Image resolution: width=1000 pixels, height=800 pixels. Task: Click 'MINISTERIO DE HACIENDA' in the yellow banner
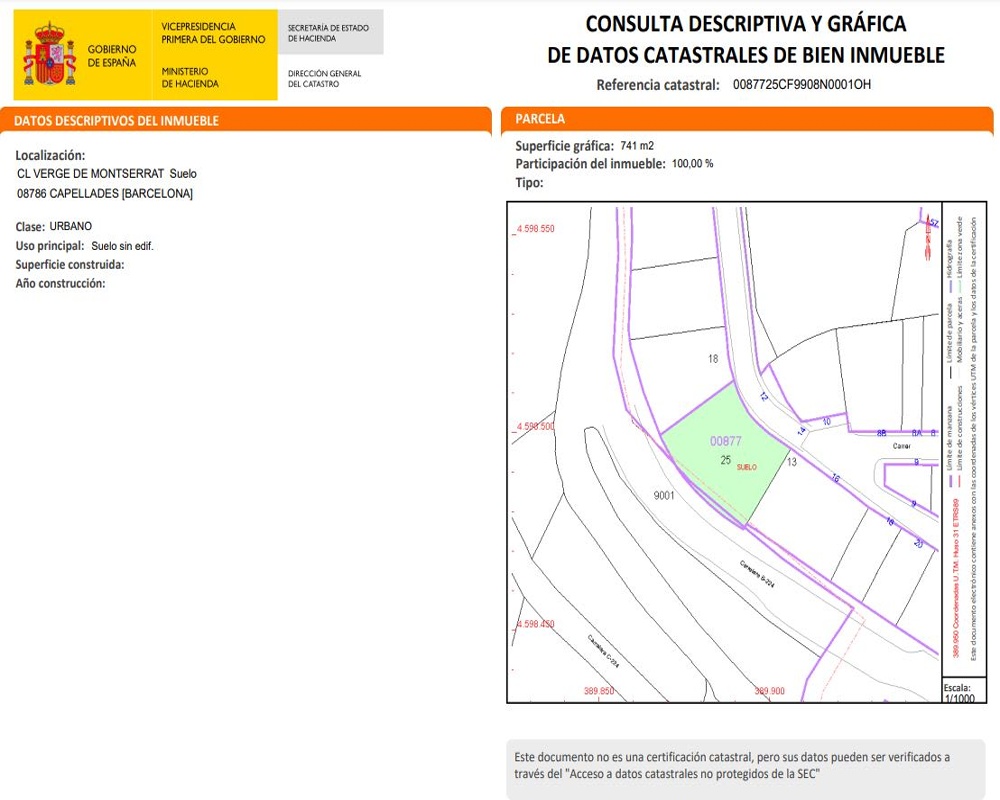click(x=190, y=77)
